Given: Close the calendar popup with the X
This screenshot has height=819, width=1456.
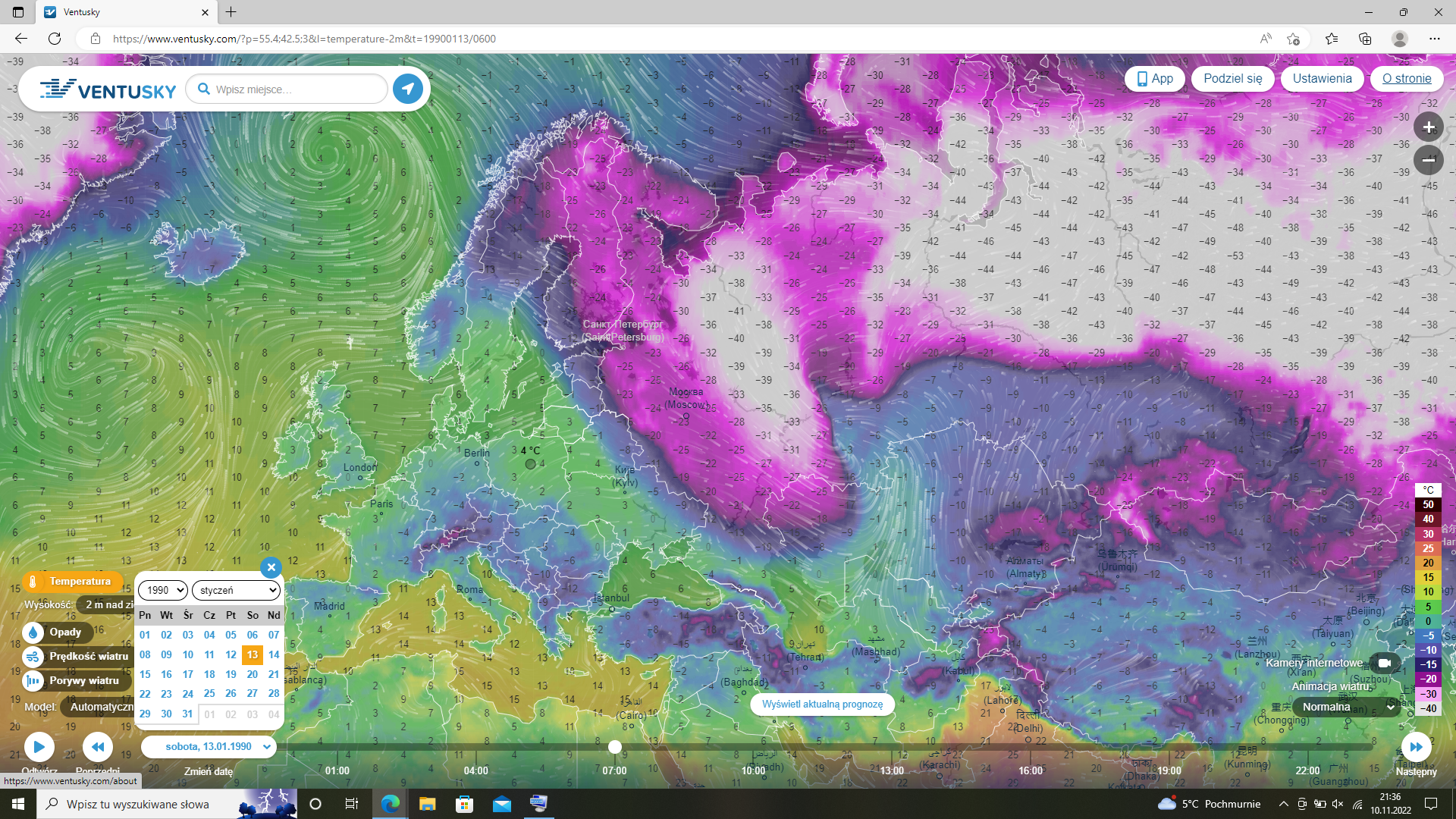Looking at the screenshot, I should (271, 567).
